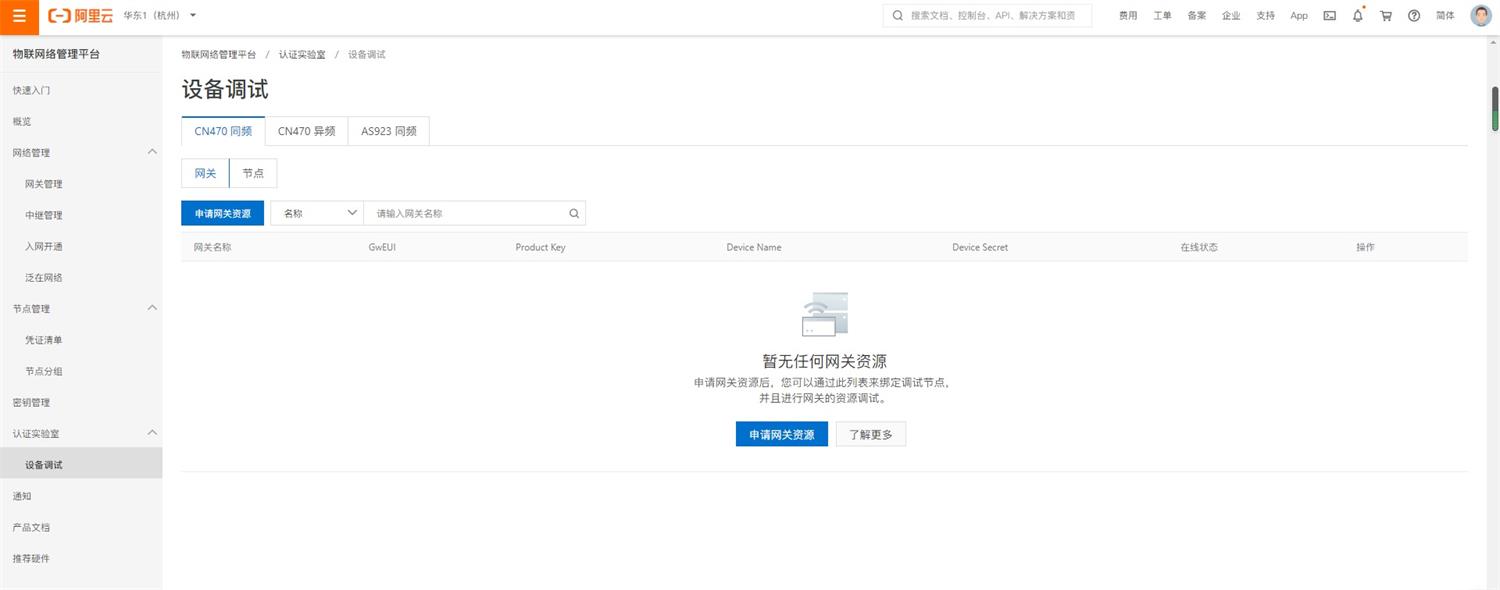Open the 名称 filter dropdown

(x=317, y=213)
